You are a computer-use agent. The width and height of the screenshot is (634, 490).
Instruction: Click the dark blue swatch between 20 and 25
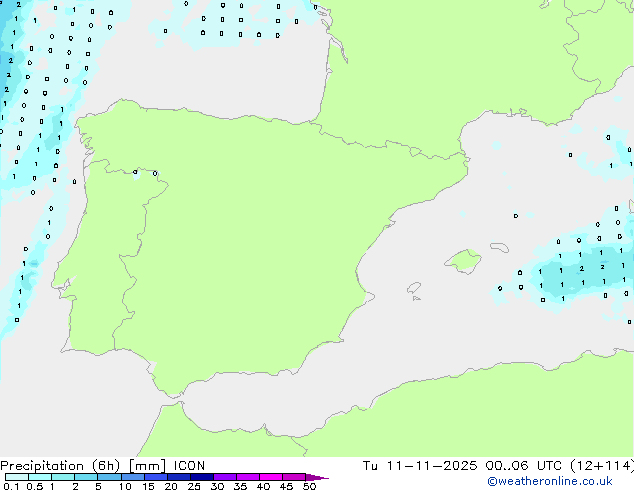coord(178,477)
